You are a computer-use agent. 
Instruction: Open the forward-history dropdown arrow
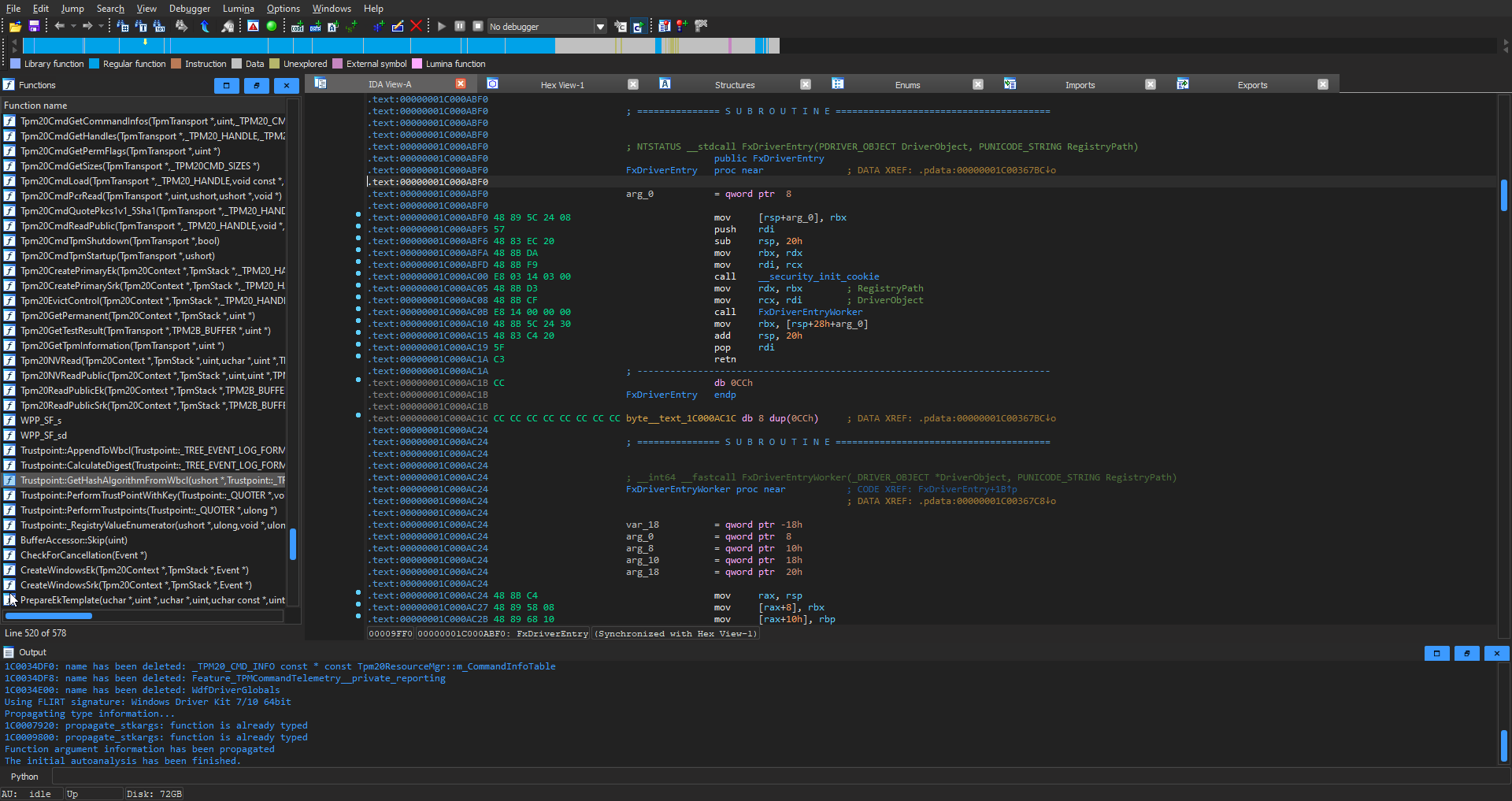[101, 26]
